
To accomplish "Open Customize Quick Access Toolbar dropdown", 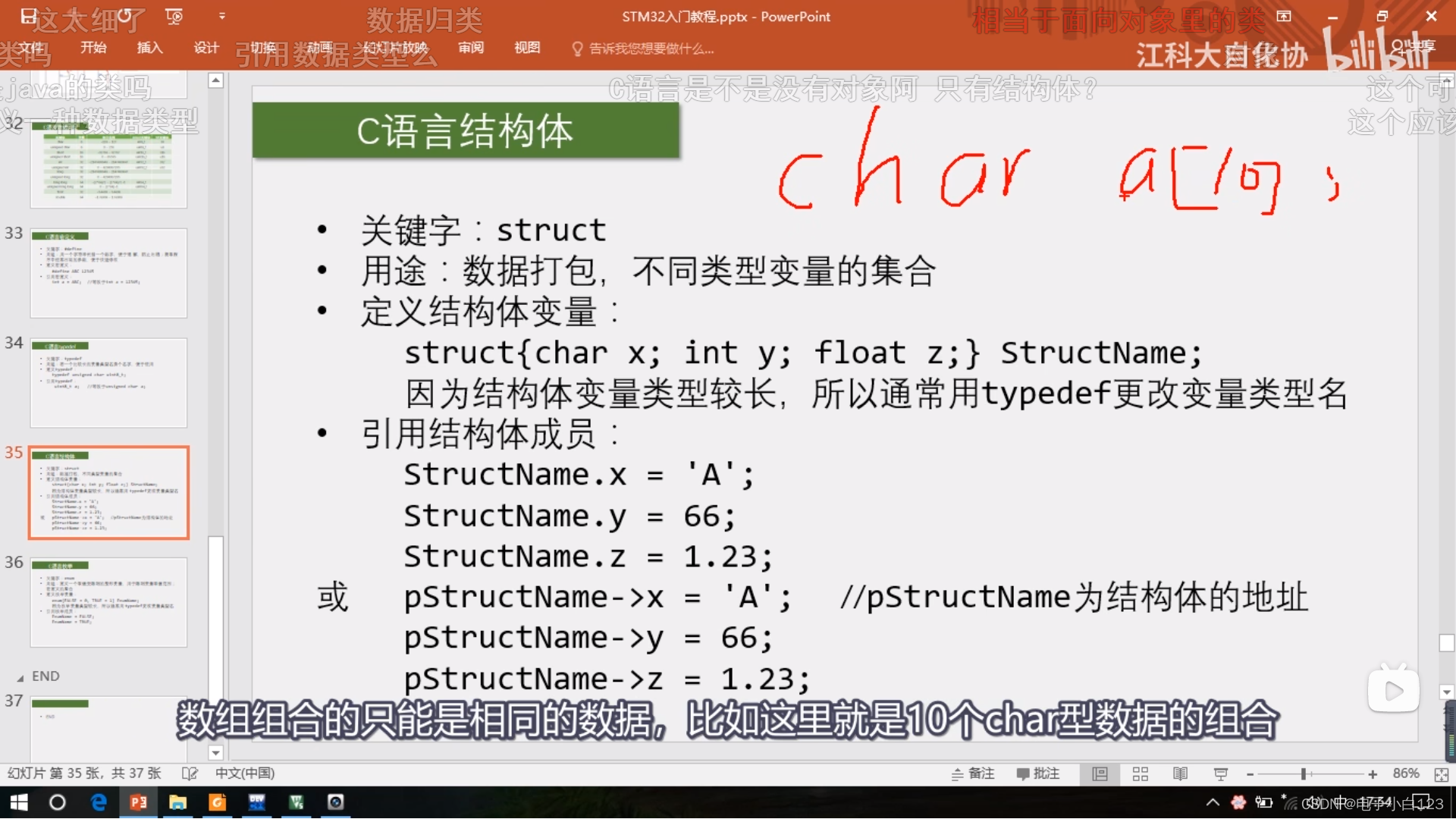I will (x=221, y=16).
